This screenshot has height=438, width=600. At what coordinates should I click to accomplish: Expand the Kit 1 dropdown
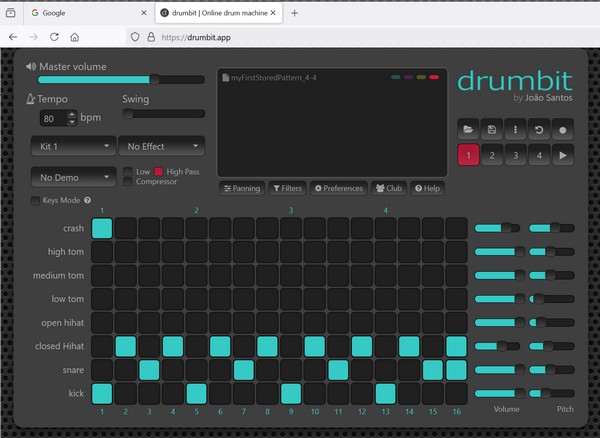point(71,146)
